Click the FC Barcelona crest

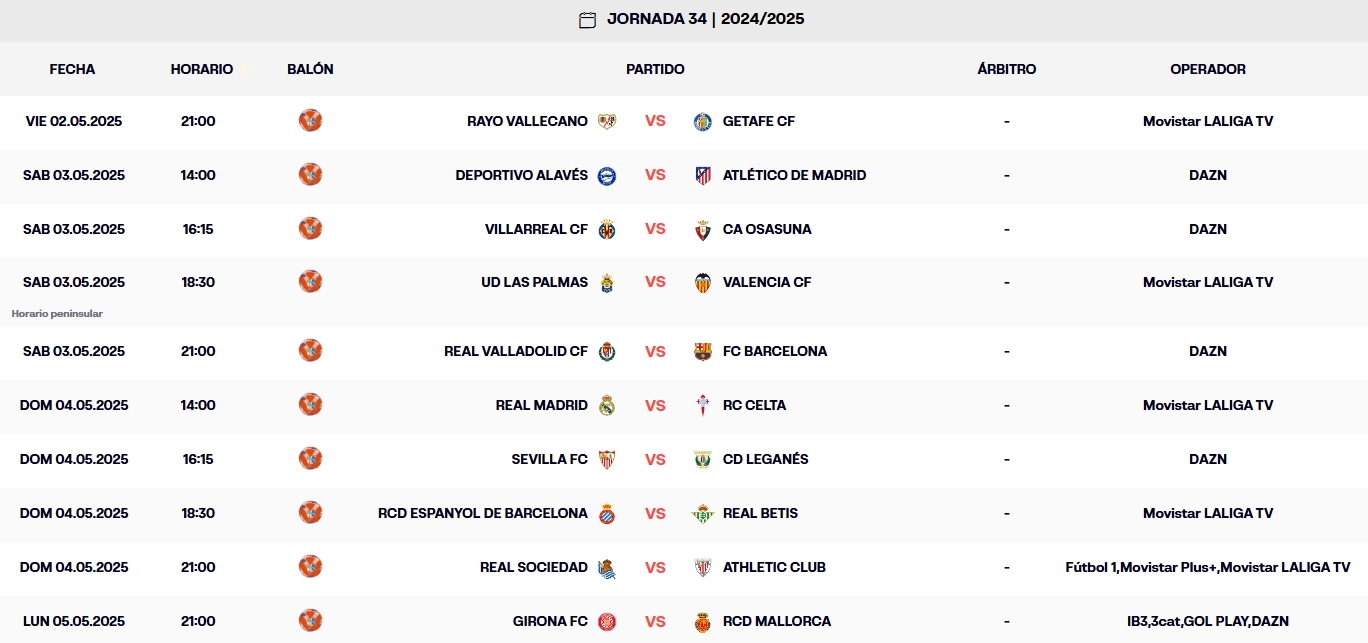coord(702,351)
